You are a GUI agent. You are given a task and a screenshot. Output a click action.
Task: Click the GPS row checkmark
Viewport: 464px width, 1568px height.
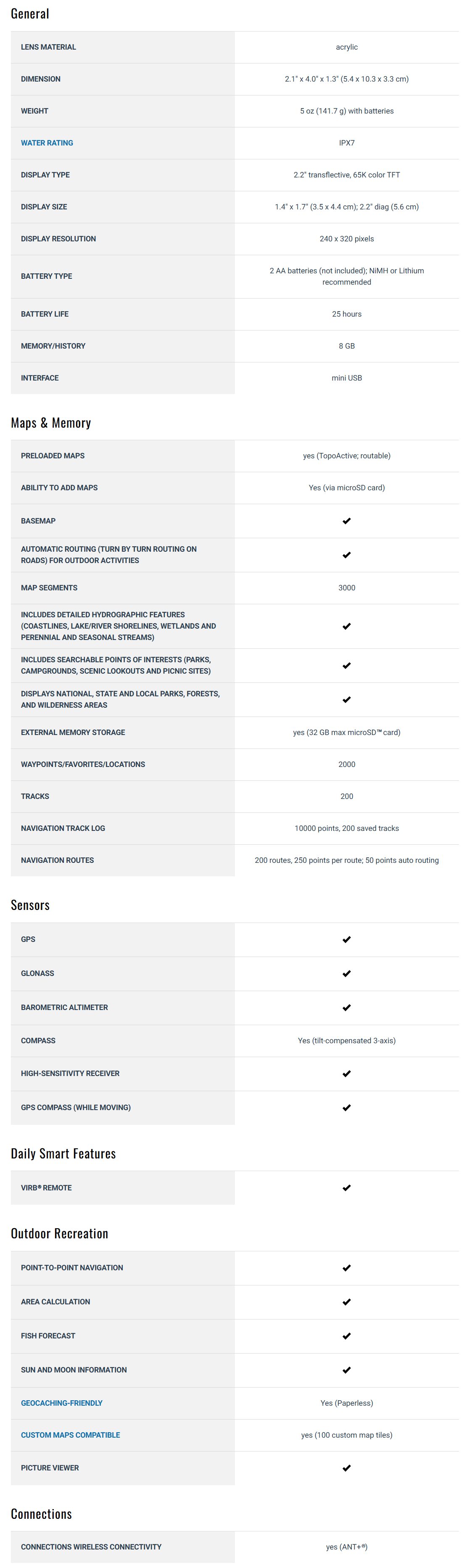tap(347, 939)
